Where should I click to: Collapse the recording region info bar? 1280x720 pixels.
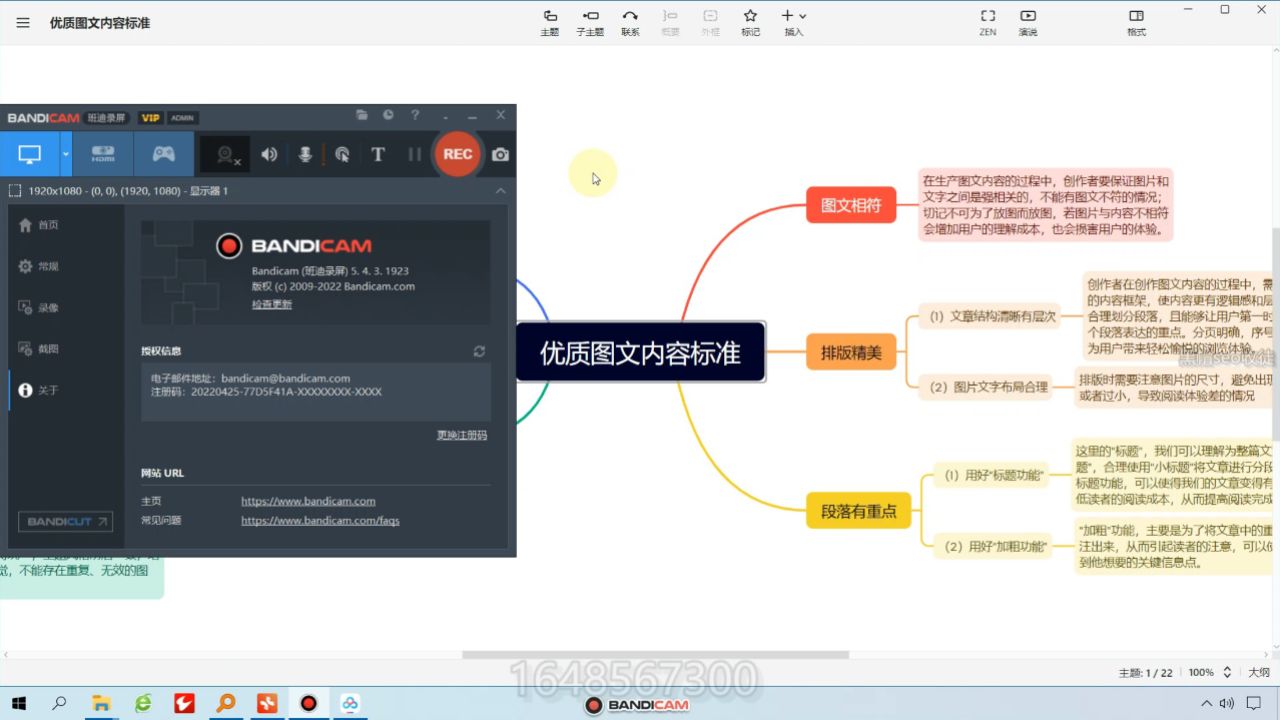tap(500, 191)
